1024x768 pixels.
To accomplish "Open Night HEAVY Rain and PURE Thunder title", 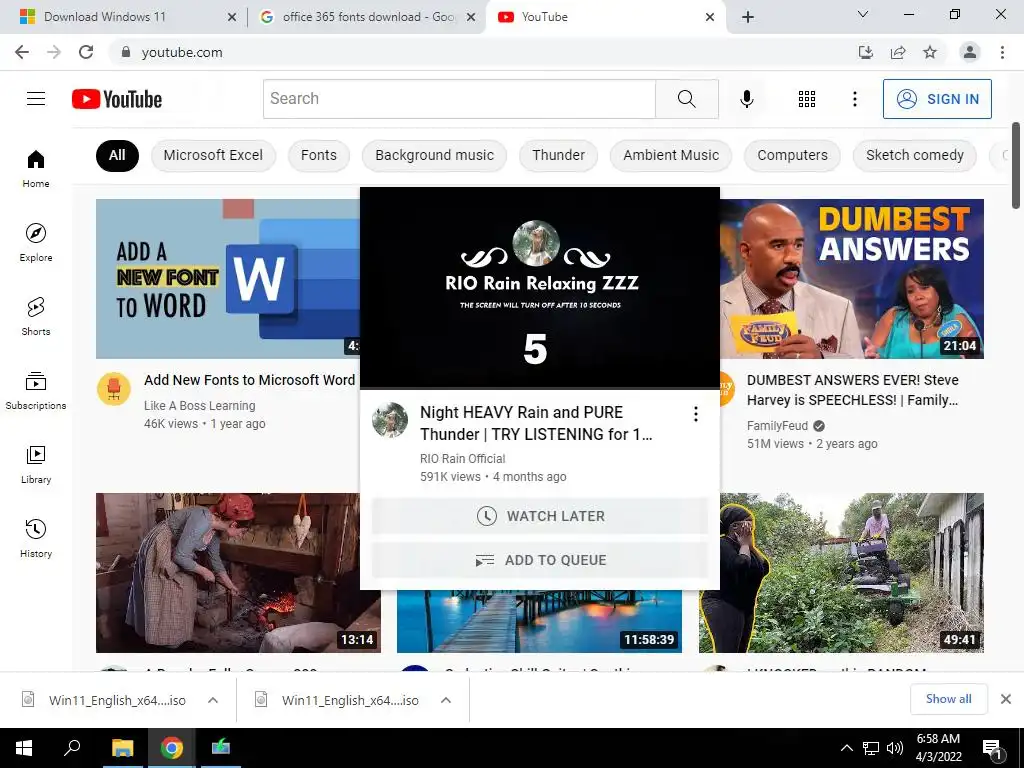I will tap(536, 423).
